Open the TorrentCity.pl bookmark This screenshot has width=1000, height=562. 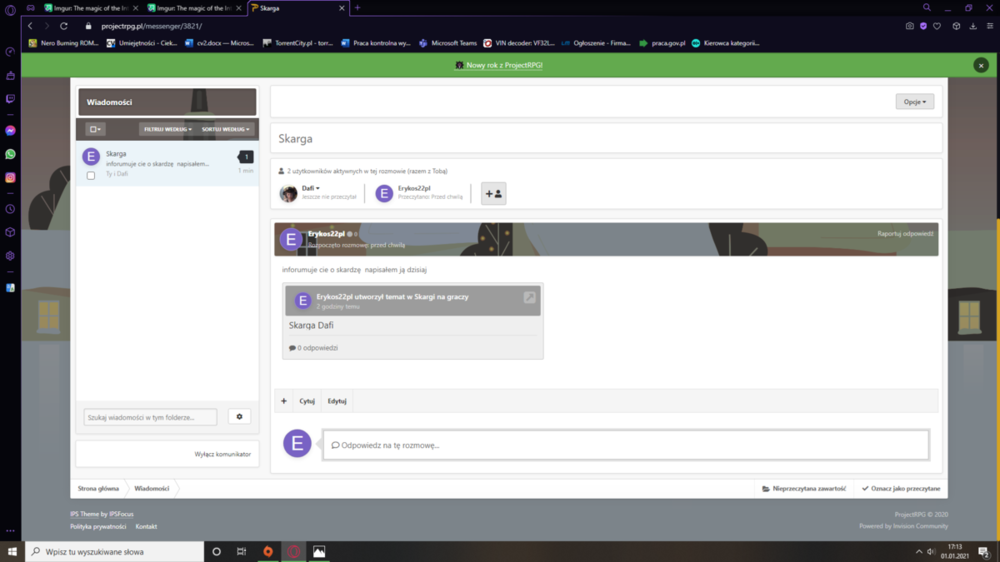click(x=298, y=43)
